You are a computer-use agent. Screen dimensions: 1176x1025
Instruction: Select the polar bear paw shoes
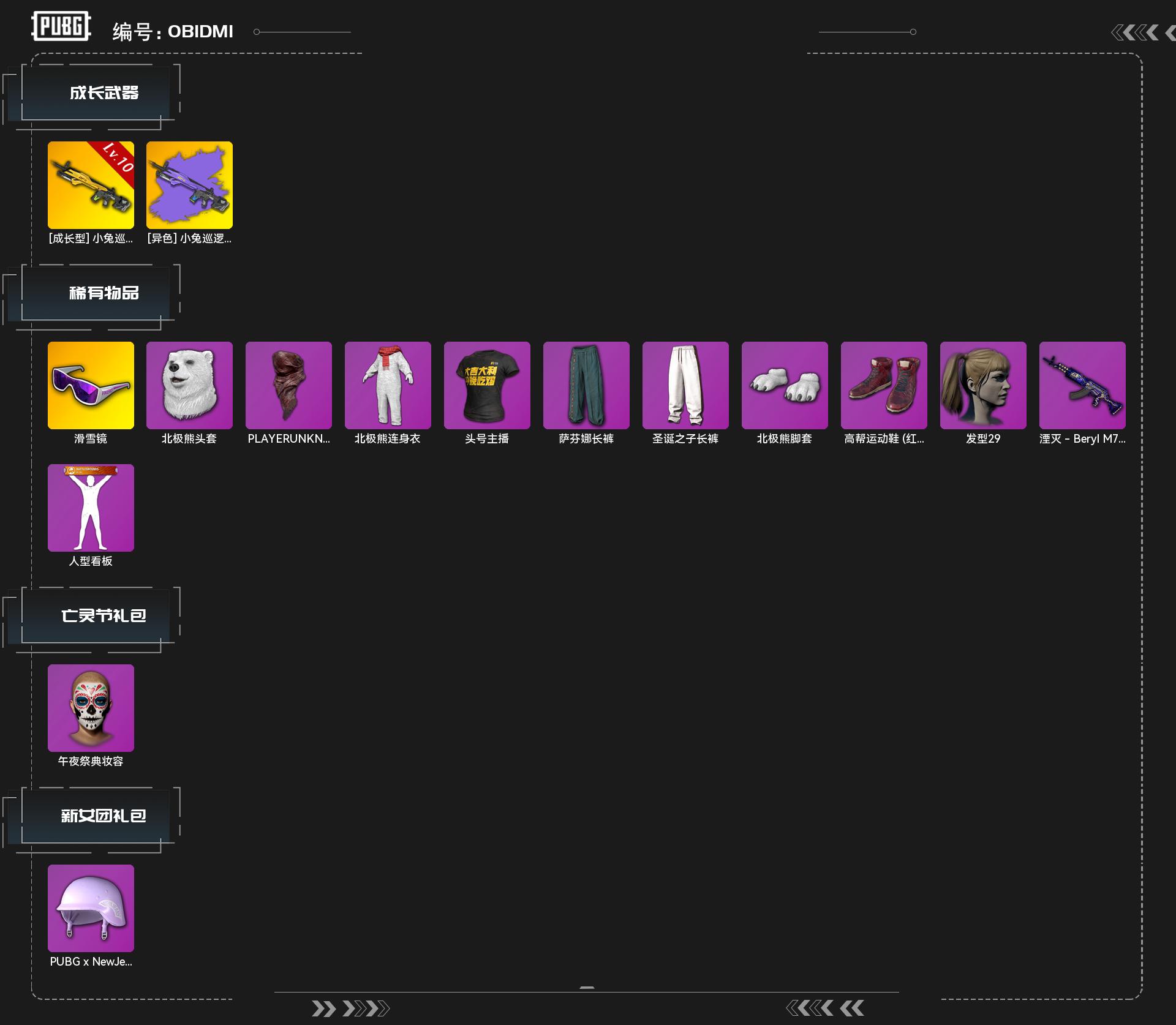point(785,385)
